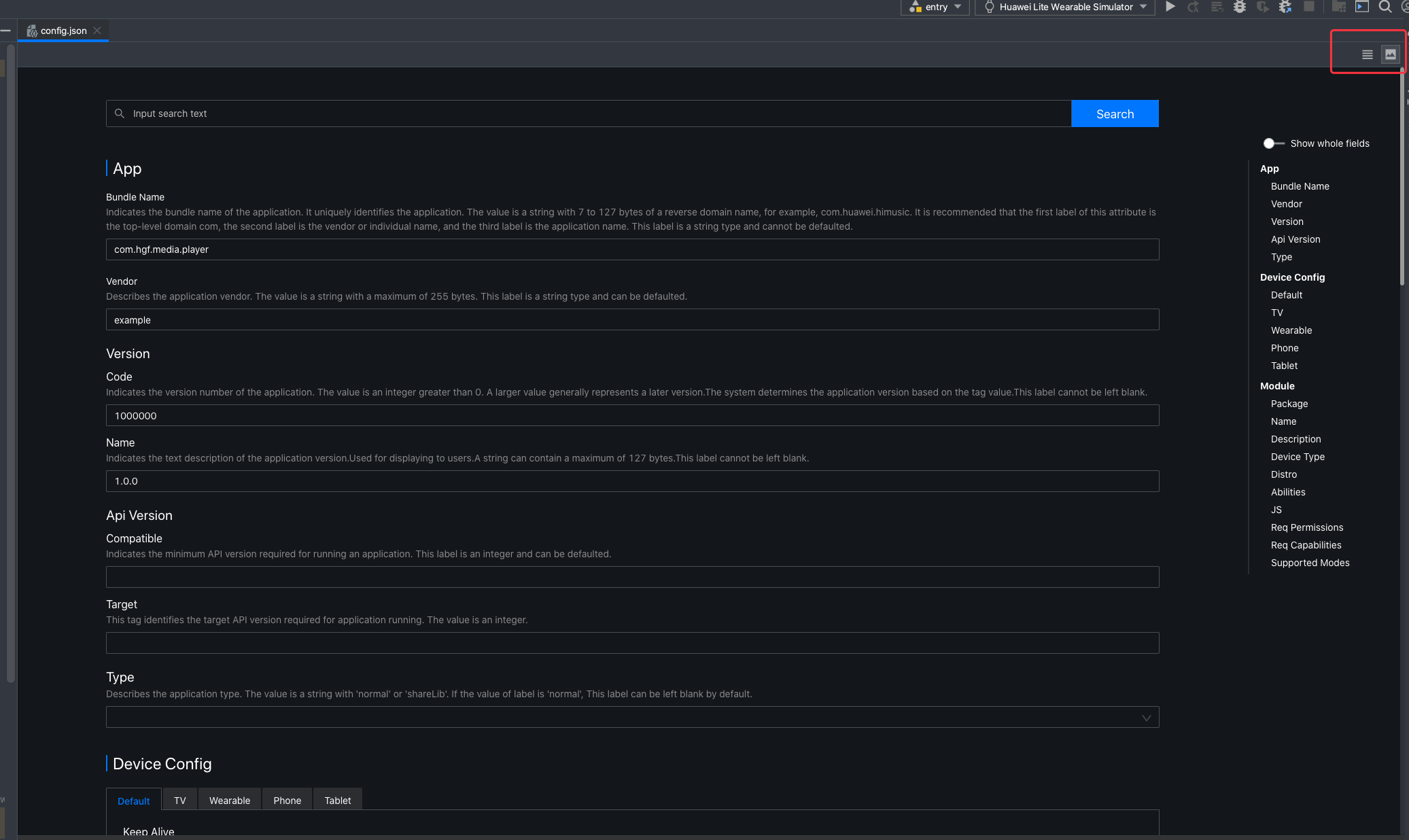
Task: Close the config.json editor tab
Action: click(x=97, y=31)
